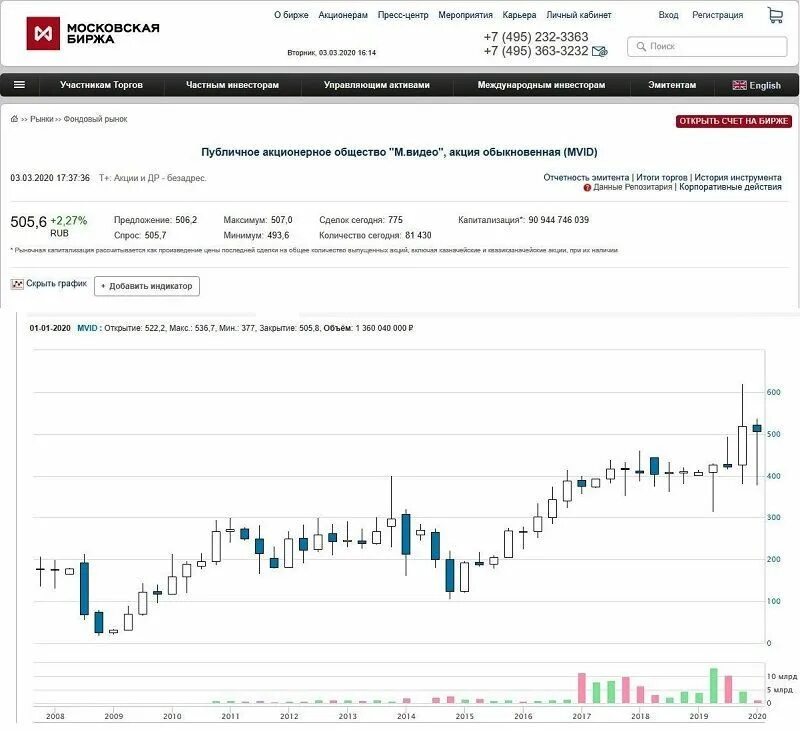Click the 2014 tall-wick candlestick reaching 400

click(x=391, y=512)
